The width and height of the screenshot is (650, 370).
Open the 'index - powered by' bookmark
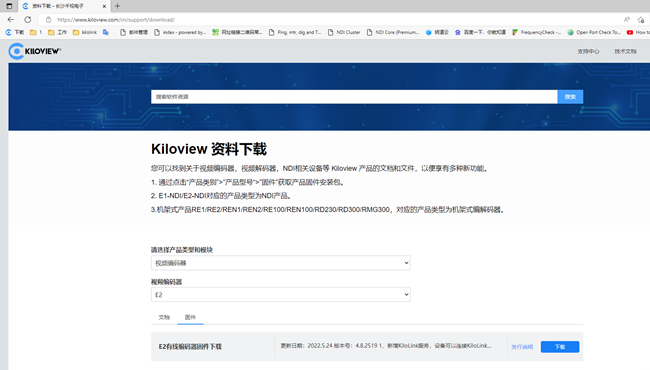pos(180,32)
